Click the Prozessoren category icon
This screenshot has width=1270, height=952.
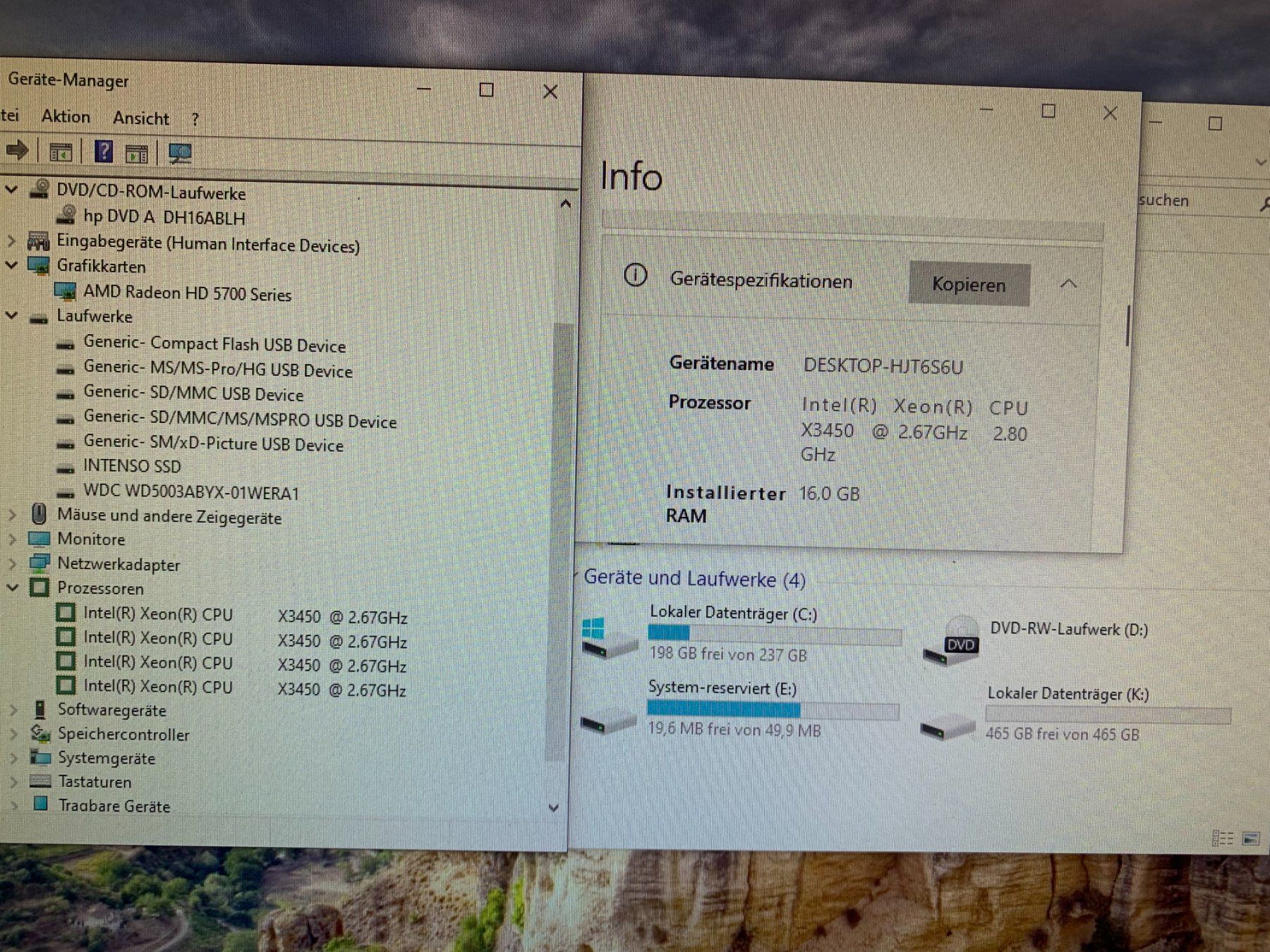click(x=40, y=587)
